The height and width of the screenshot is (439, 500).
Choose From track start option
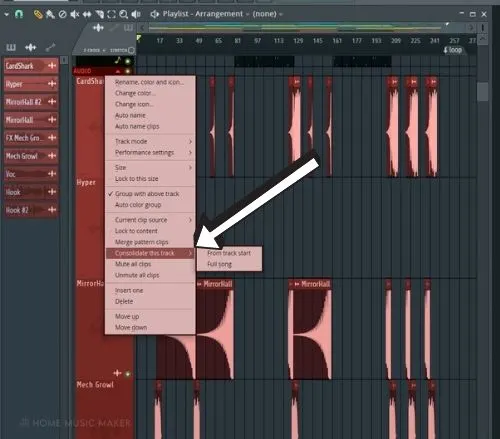229,253
